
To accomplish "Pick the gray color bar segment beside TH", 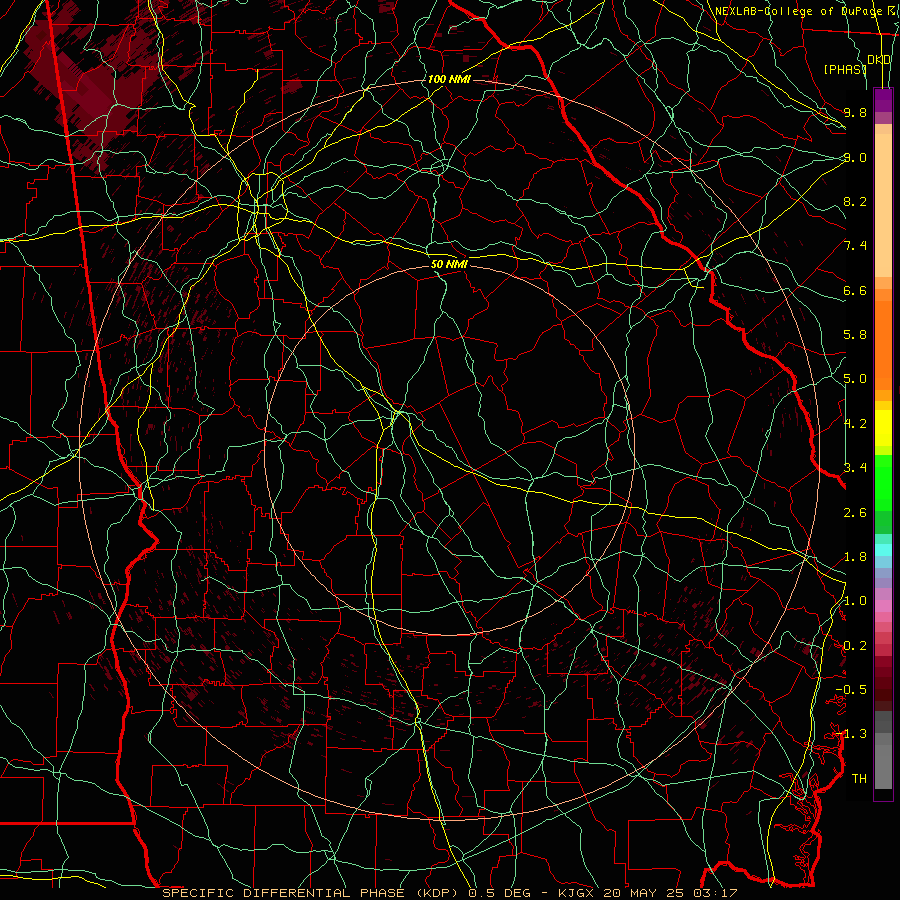I will pyautogui.click(x=883, y=767).
